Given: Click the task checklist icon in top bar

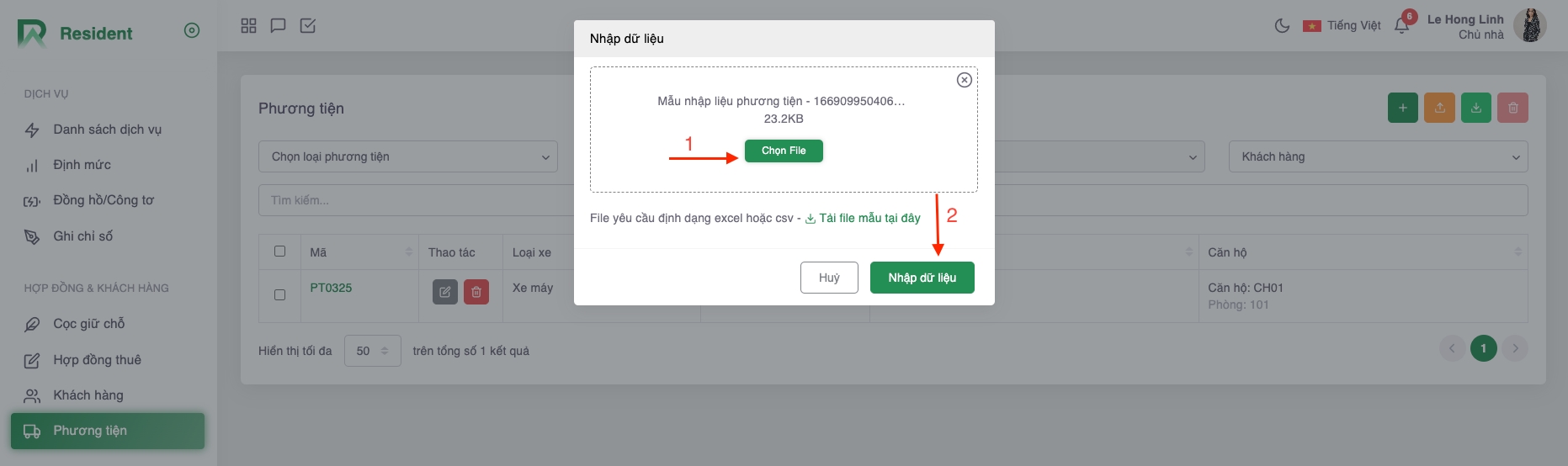Looking at the screenshot, I should 308,25.
